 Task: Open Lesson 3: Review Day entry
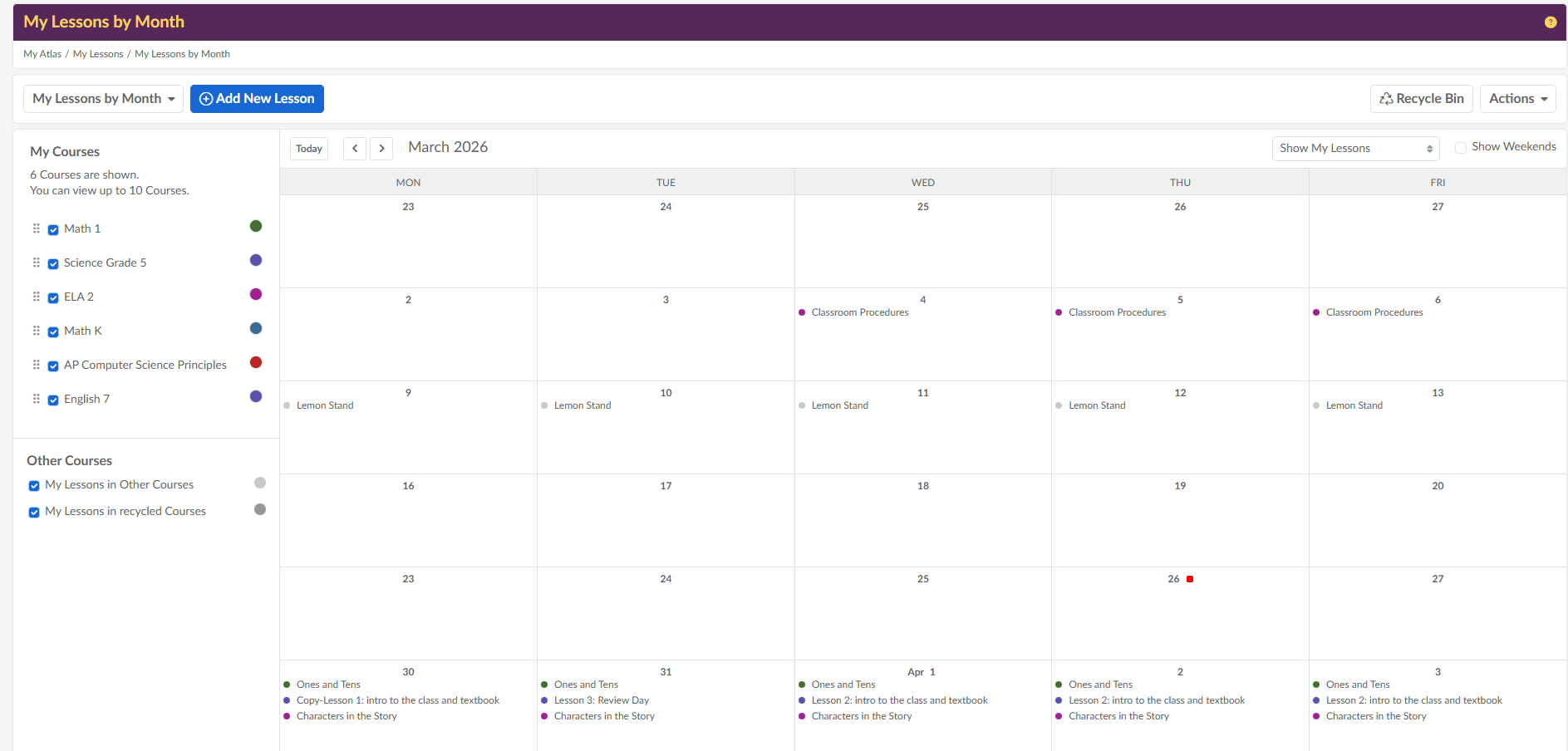click(601, 700)
